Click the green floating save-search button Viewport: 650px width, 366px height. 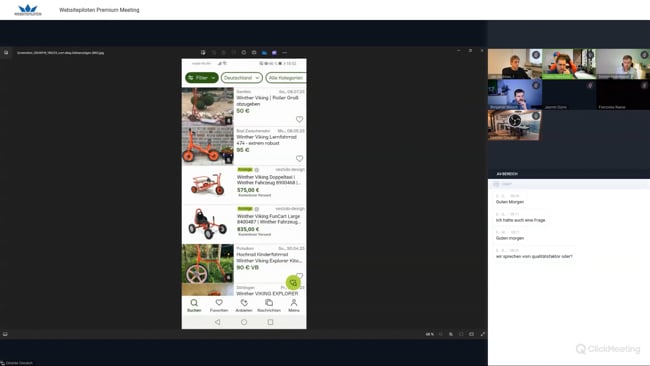point(293,283)
